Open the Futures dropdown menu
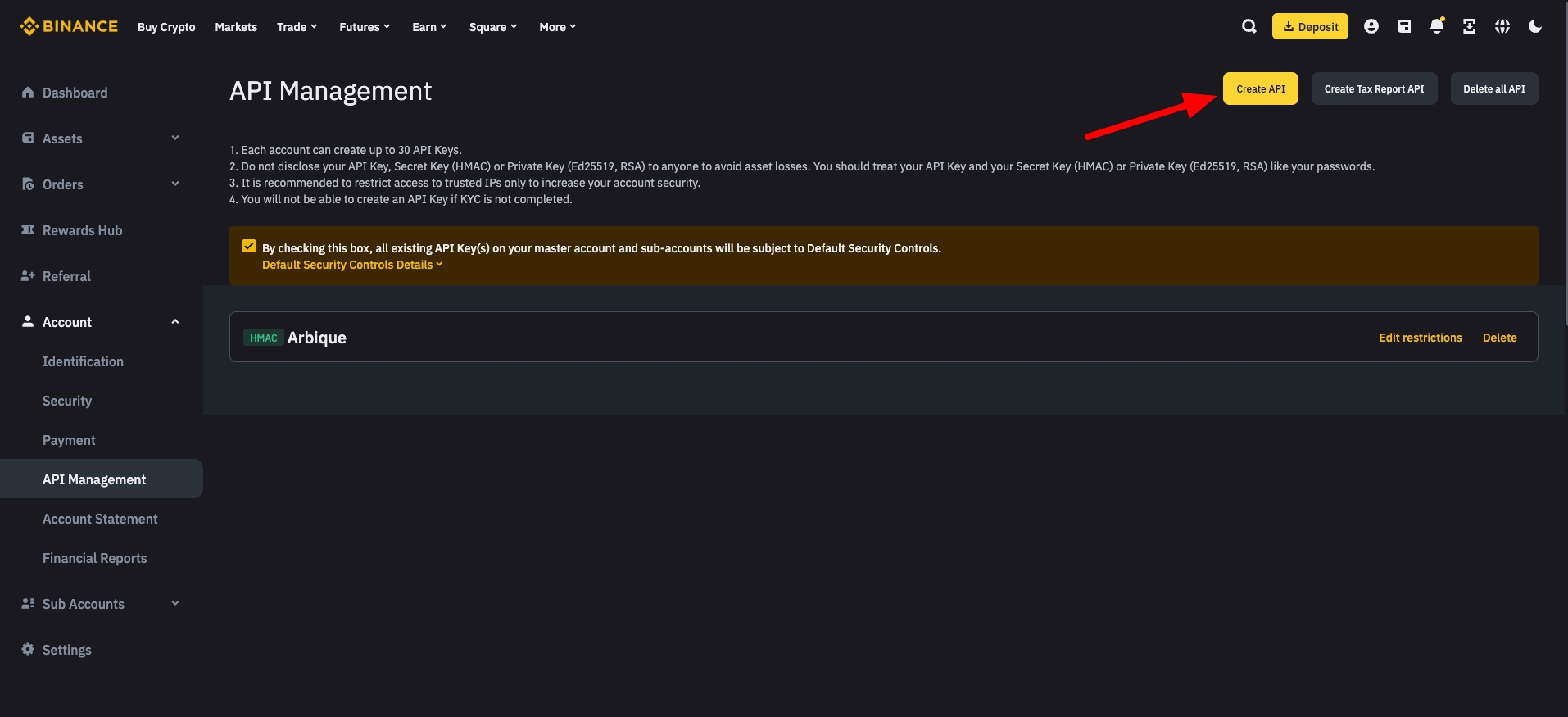Viewport: 1568px width, 717px height. [x=365, y=27]
